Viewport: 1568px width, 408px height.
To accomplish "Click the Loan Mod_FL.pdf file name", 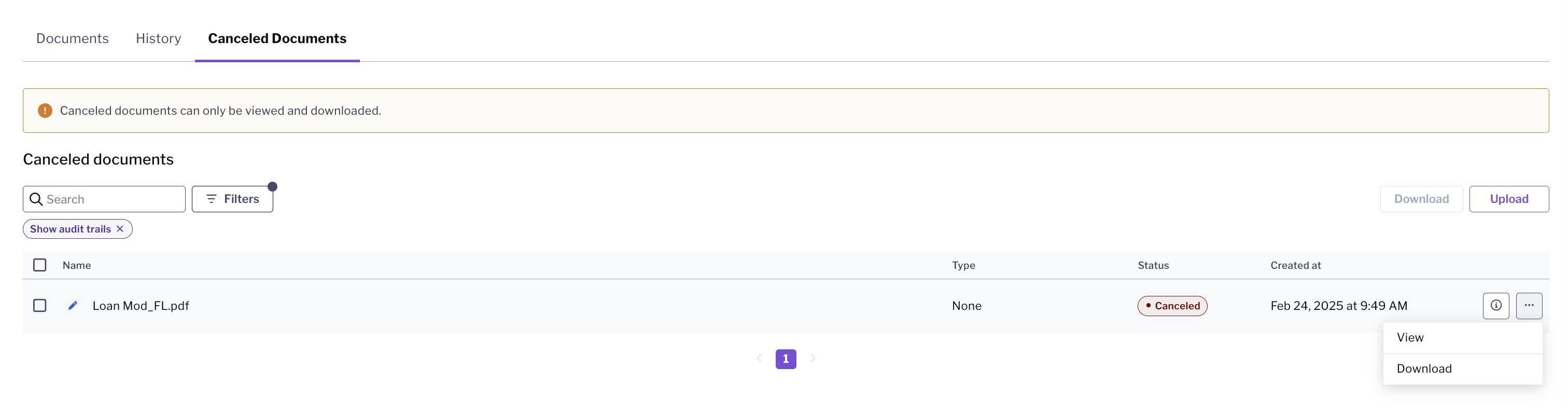I will 141,306.
